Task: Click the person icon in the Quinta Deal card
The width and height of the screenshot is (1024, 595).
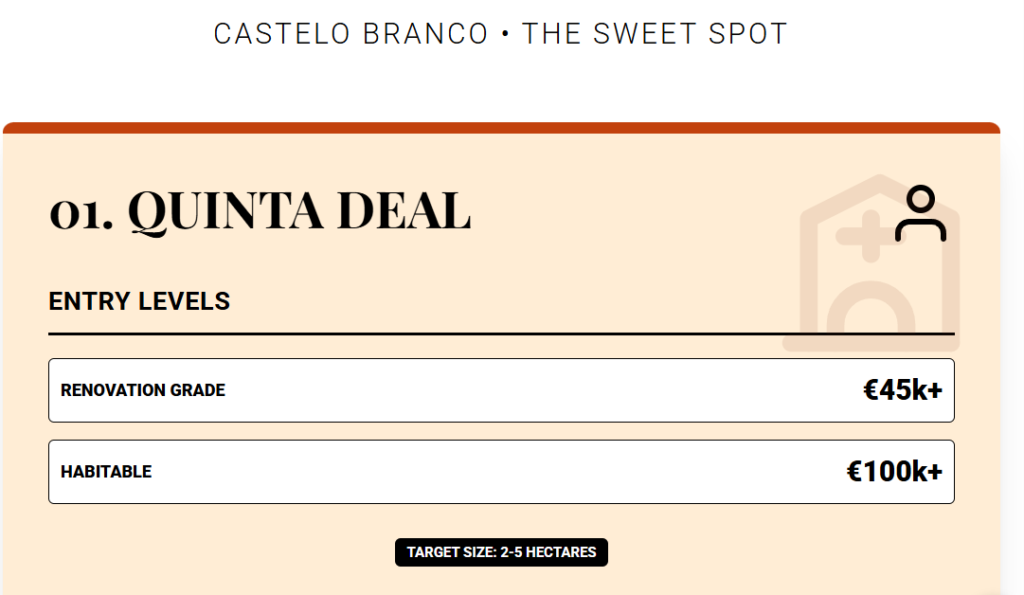Action: (x=920, y=214)
